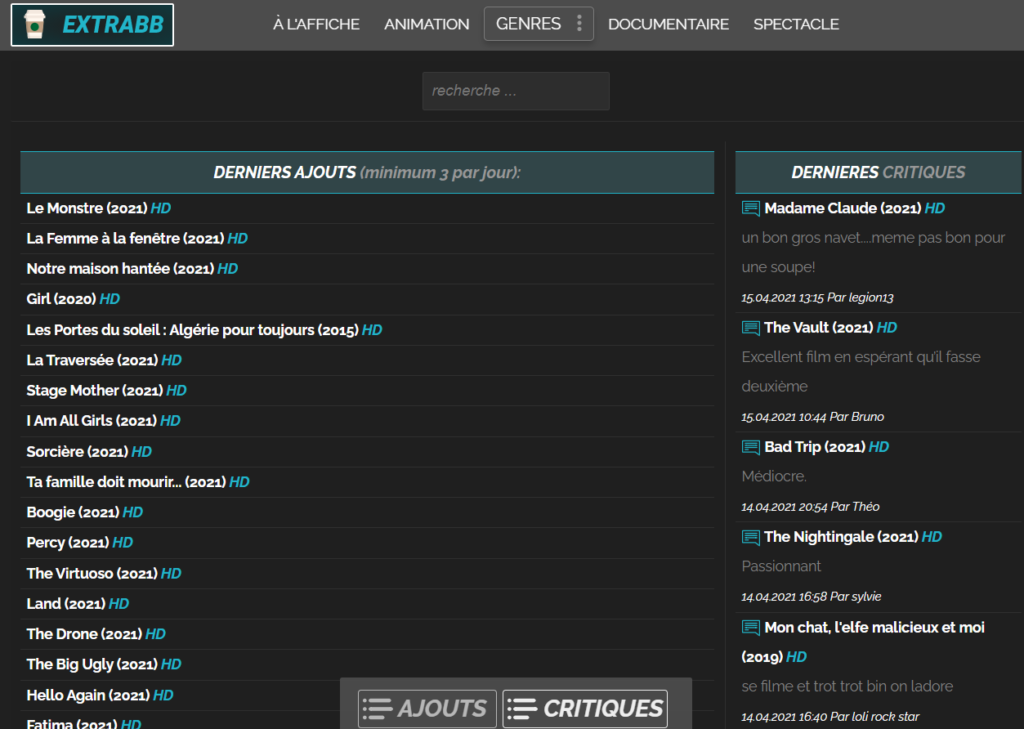Click comment icon beside Mon chat, l'elfe malicieux
Screen dimensions: 1024x729
(x=750, y=628)
